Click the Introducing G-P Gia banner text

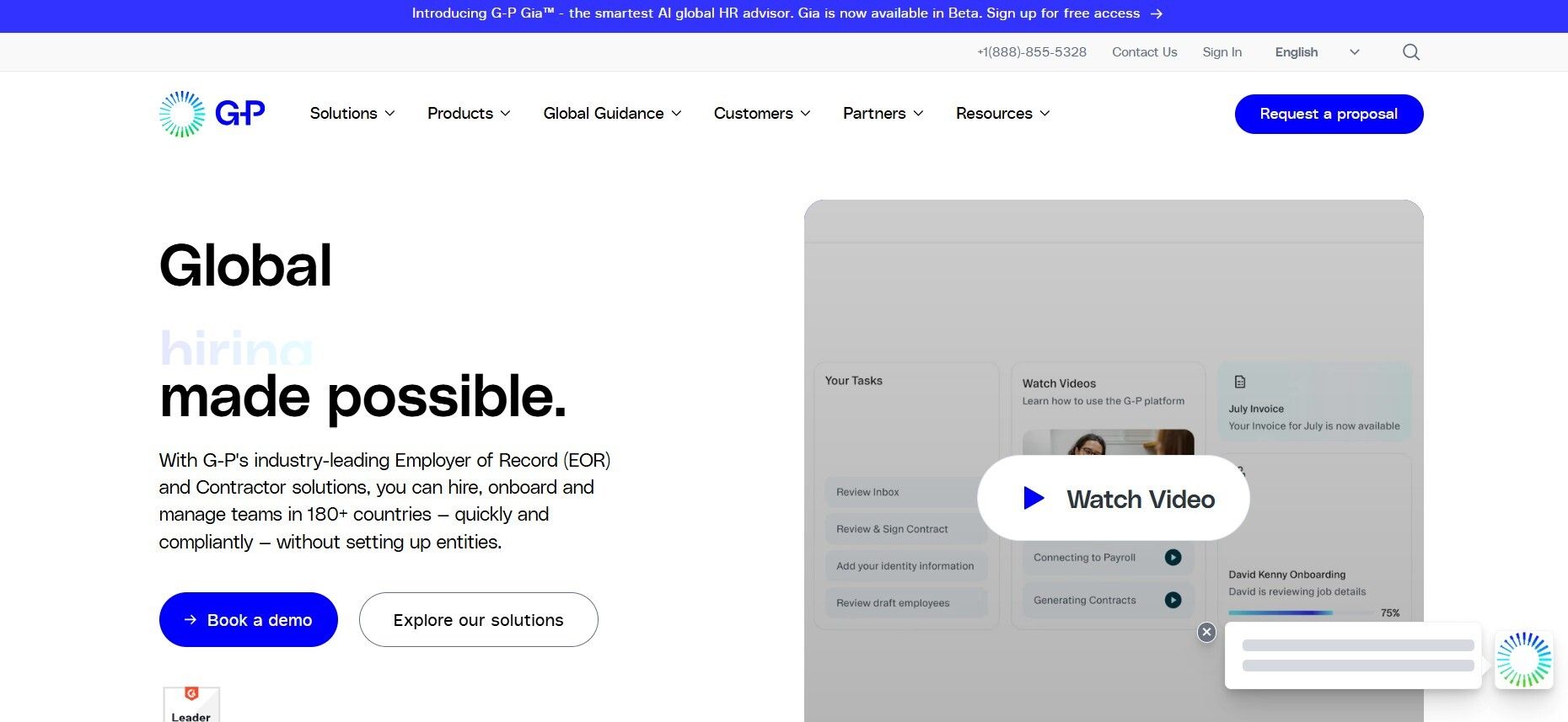coord(776,13)
